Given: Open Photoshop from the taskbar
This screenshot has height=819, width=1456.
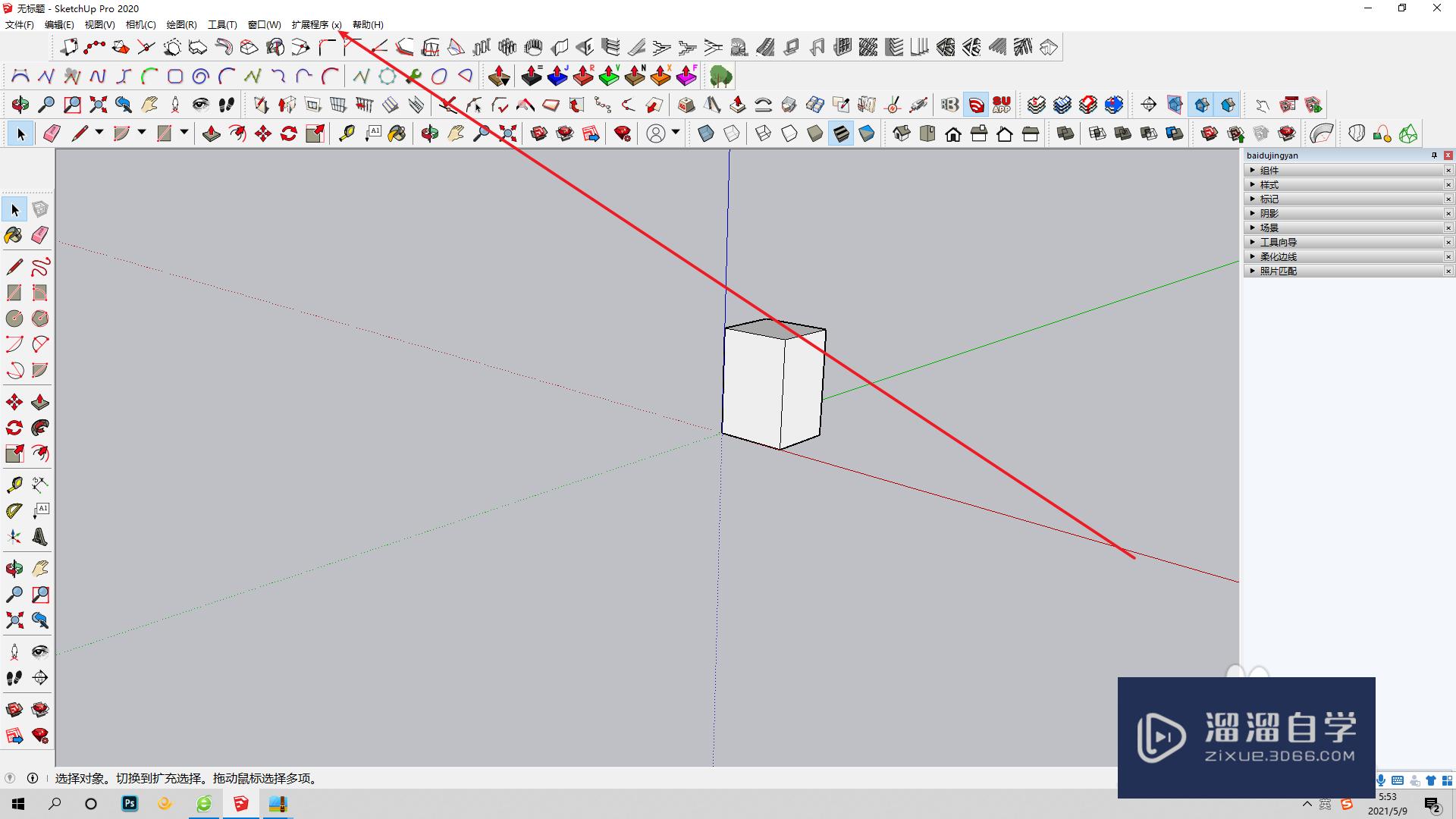Looking at the screenshot, I should pos(130,804).
